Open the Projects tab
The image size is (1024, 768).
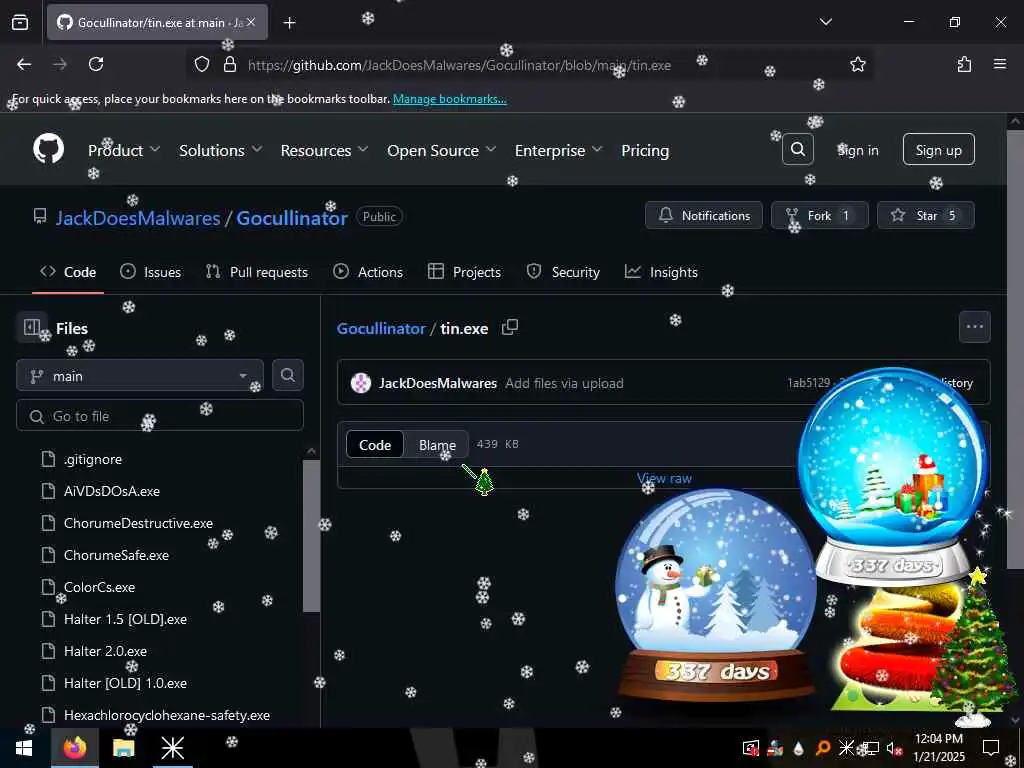(464, 272)
